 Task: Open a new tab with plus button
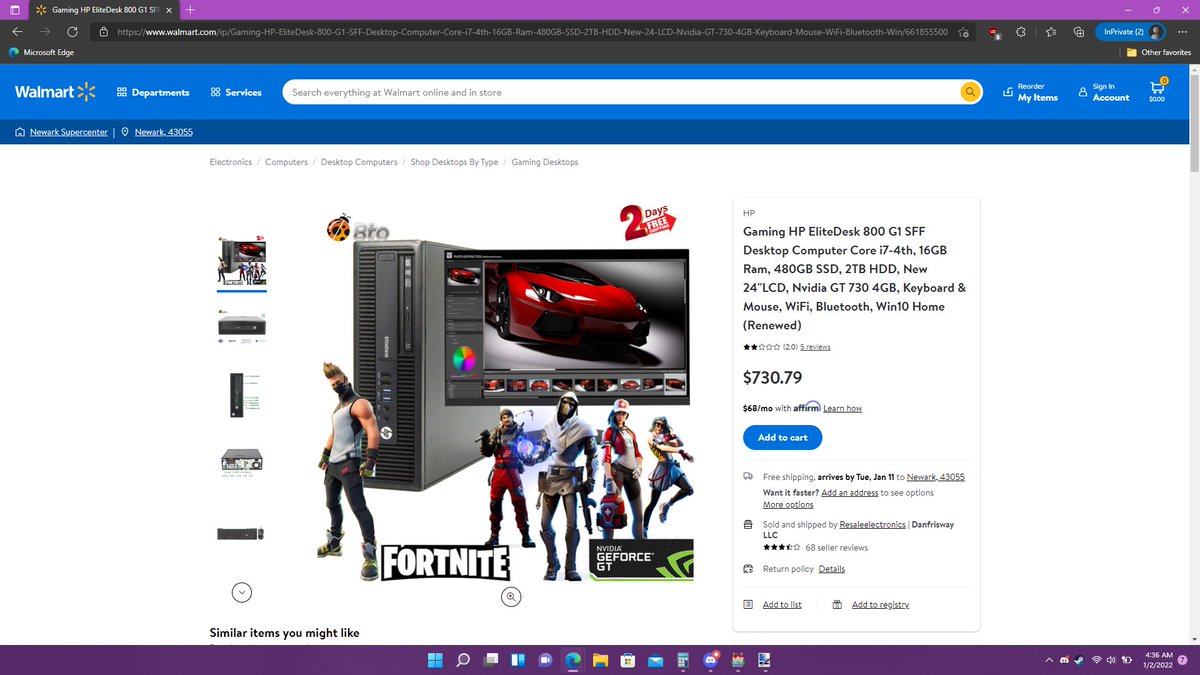(x=190, y=9)
